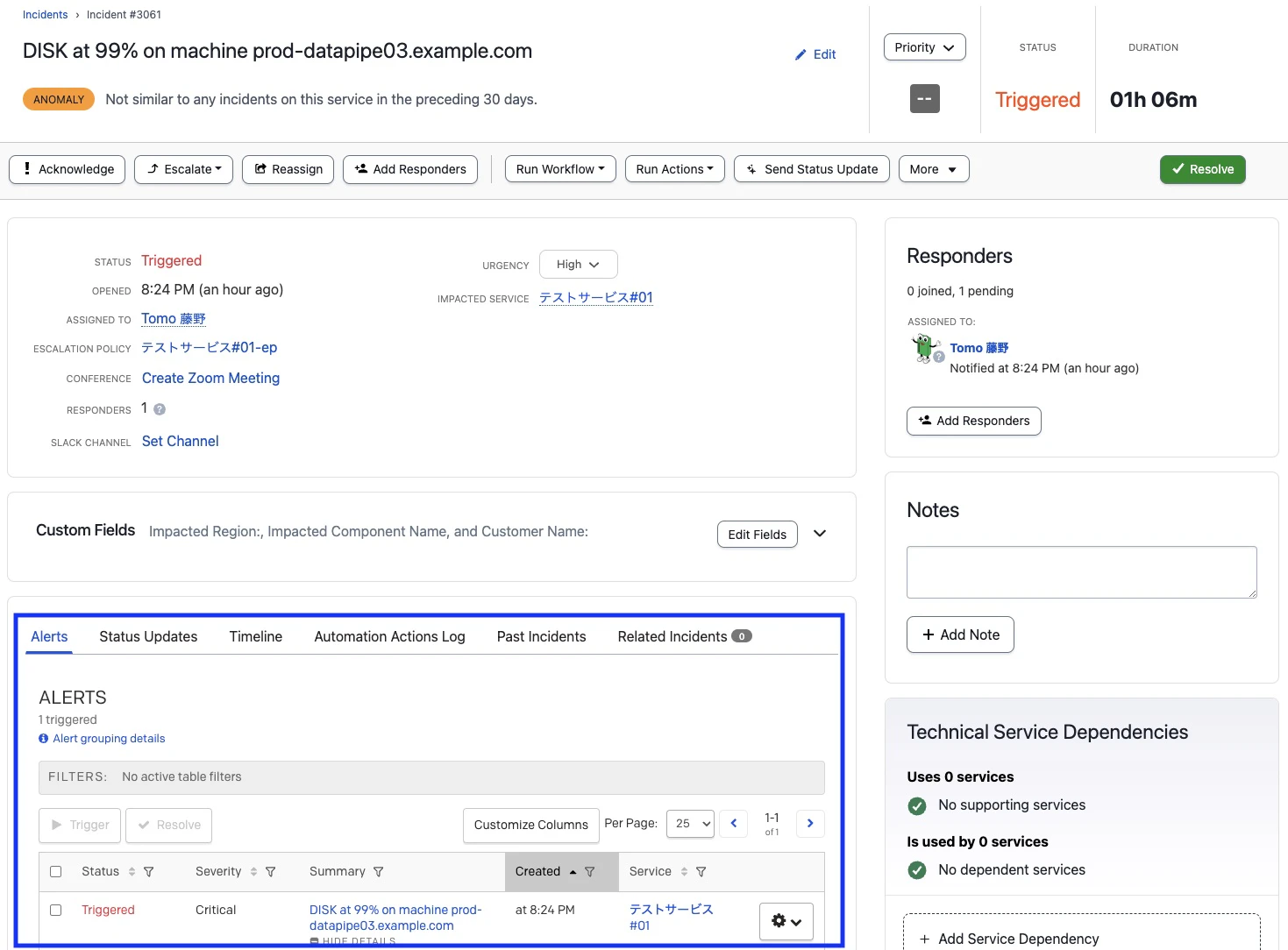Filter alerts by Status column funnel
1288x950 pixels.
click(149, 872)
